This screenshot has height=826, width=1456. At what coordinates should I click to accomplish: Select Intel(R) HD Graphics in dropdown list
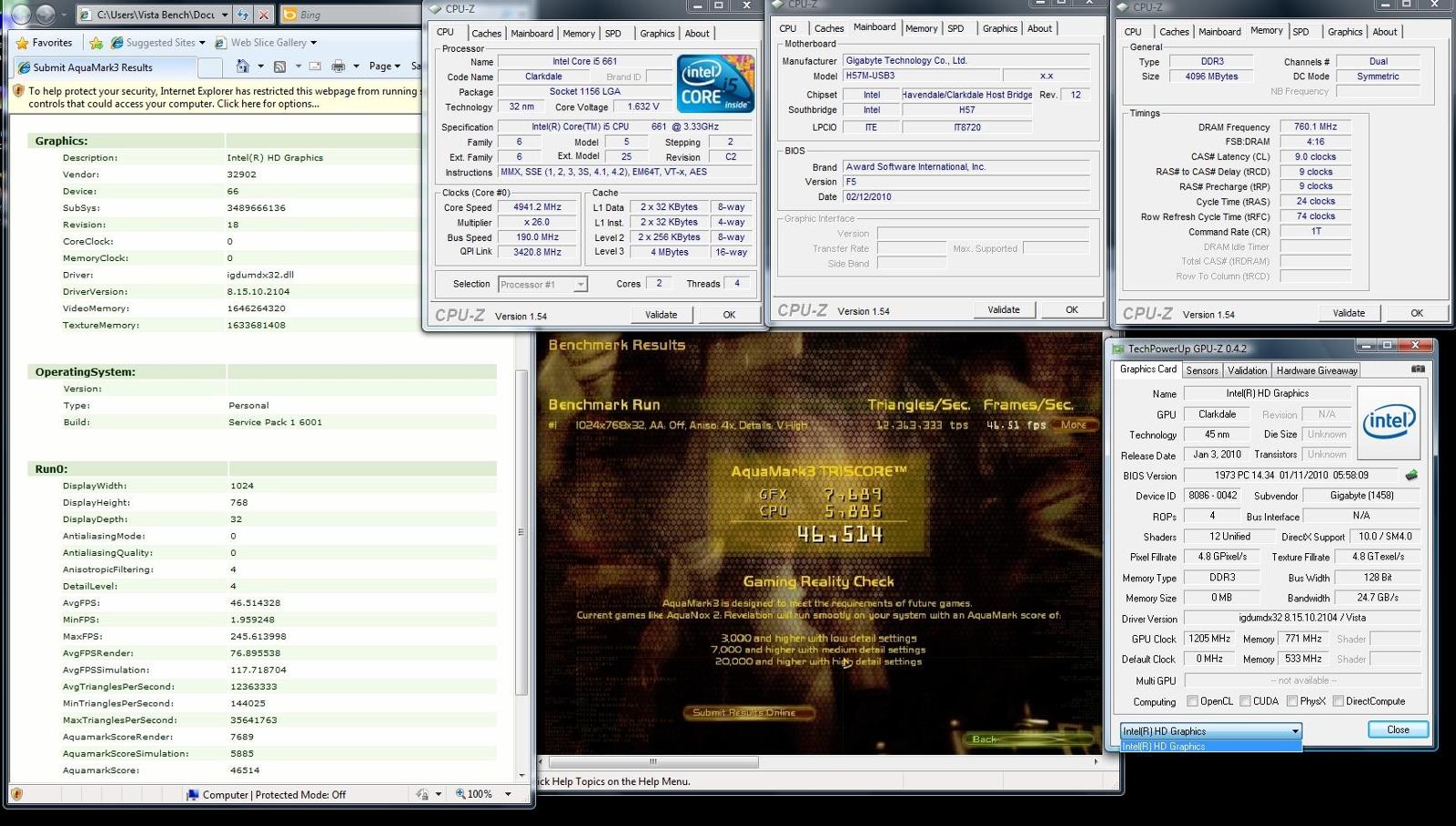[1211, 746]
